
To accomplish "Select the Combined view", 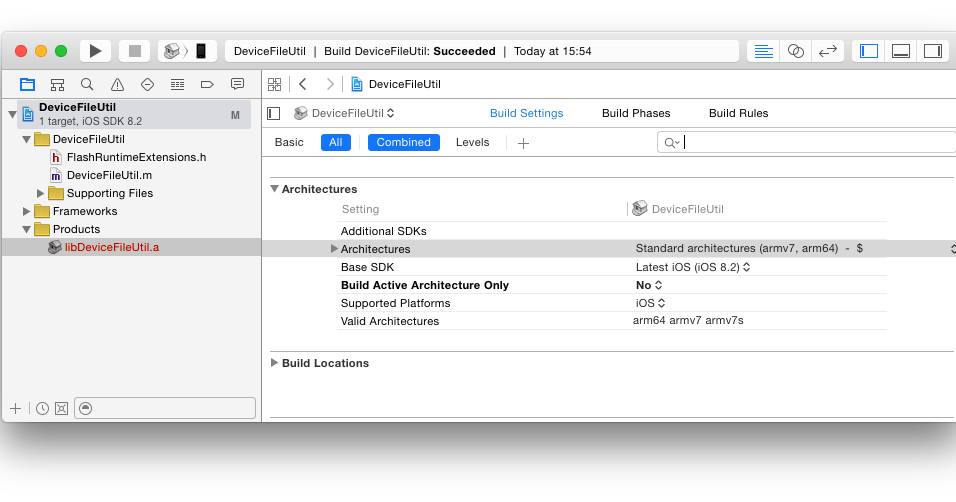I will [404, 142].
